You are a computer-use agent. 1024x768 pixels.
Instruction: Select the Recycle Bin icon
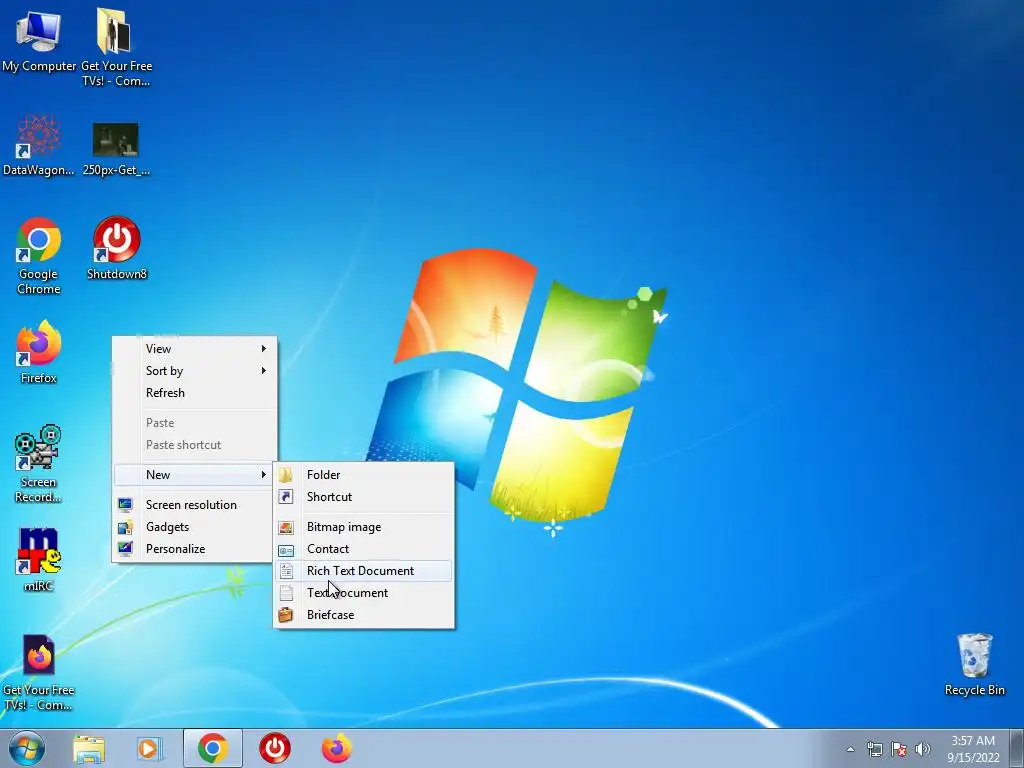click(974, 665)
